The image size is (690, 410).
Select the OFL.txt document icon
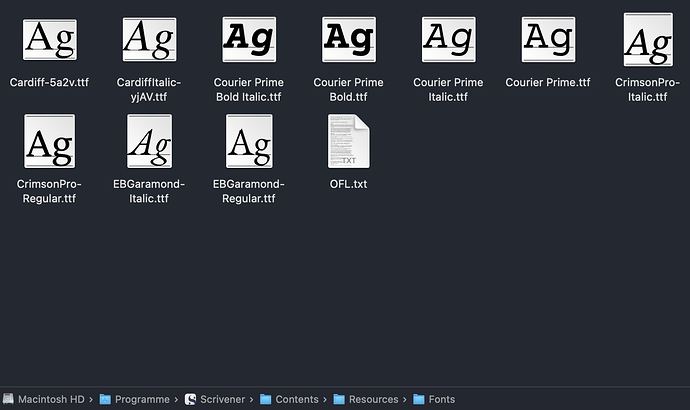[349, 141]
